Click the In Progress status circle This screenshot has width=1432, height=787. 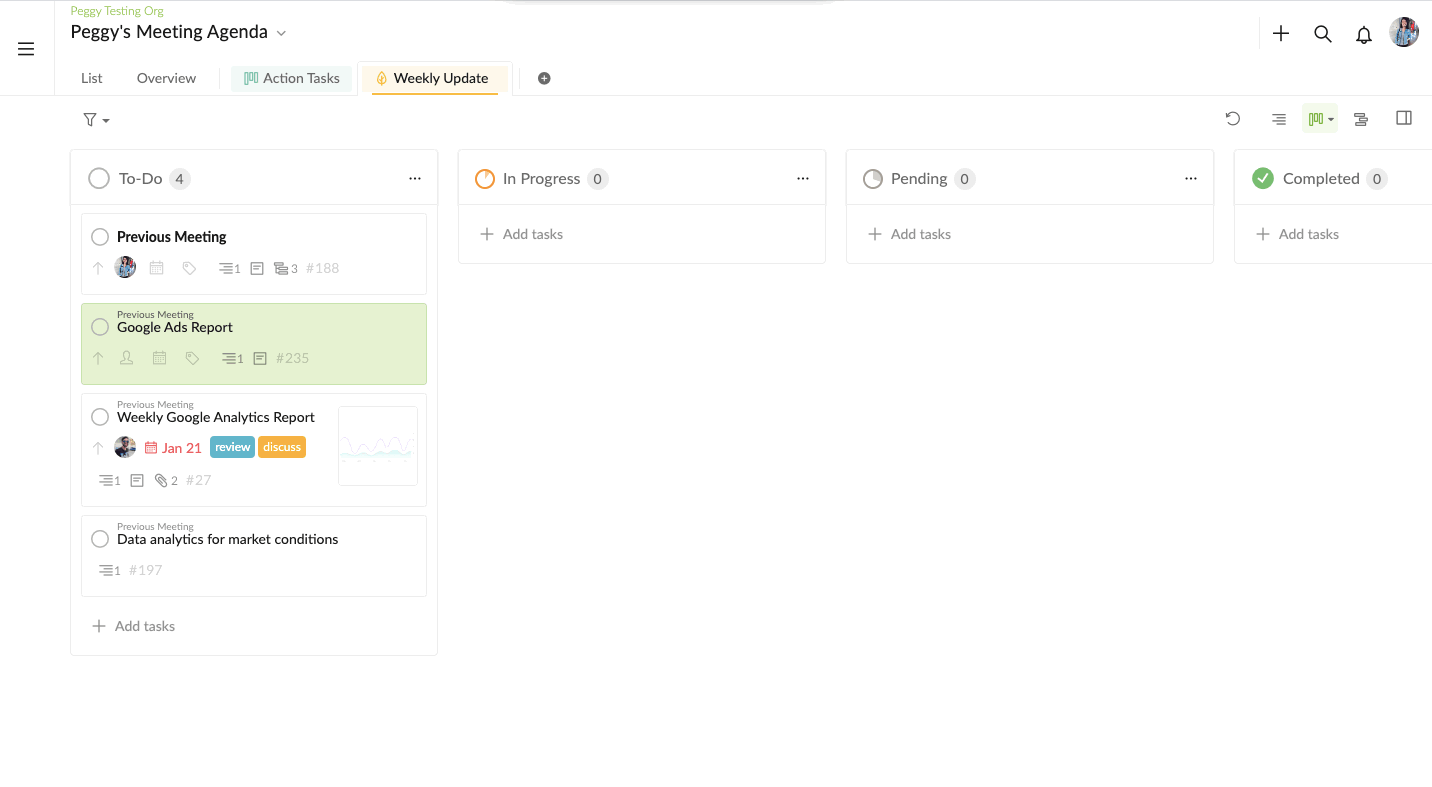(485, 179)
